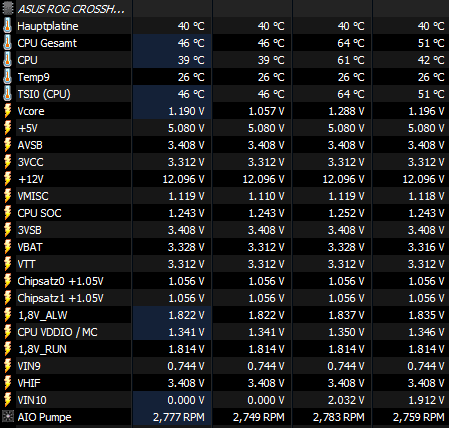Select the 1,8V_RUN sensor label
This screenshot has width=449, height=428.
click(x=42, y=349)
